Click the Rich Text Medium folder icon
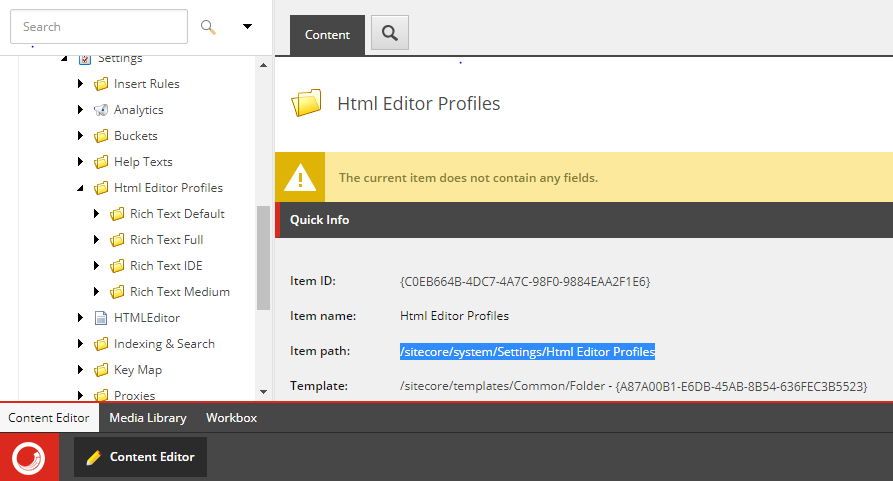Viewport: 893px width, 481px height. pos(117,292)
